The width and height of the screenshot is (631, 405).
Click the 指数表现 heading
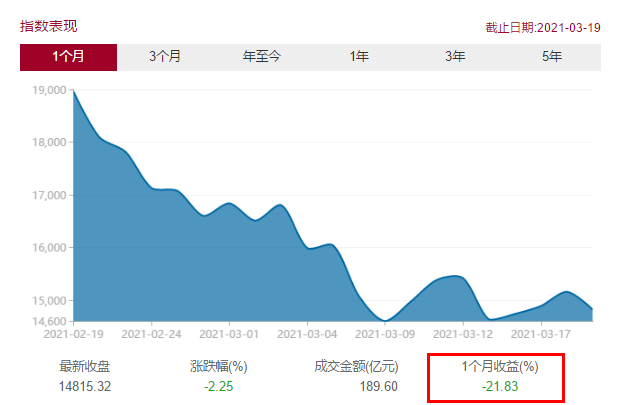(48, 27)
